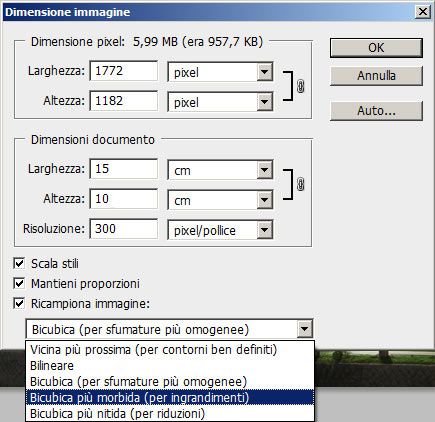Open the pixel/pollice resolution unit dropdown
Viewport: 435px width, 422px height.
[x=265, y=230]
